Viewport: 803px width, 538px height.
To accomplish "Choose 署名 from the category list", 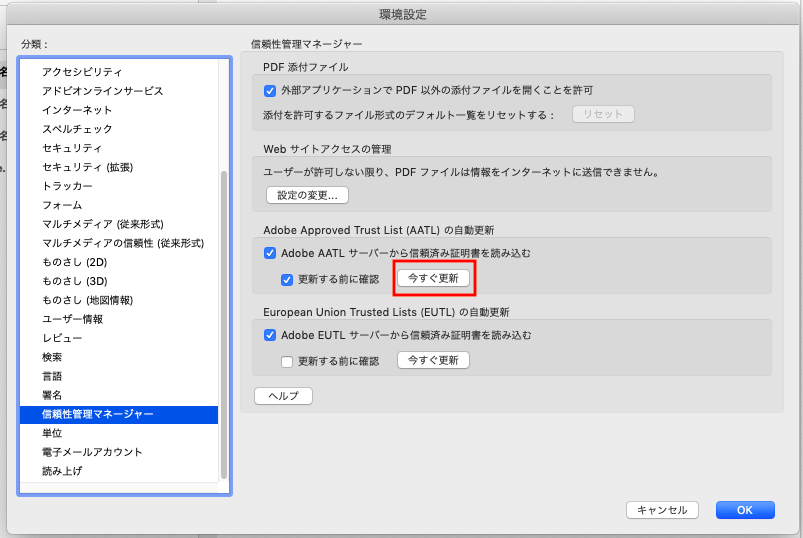I will [x=52, y=395].
